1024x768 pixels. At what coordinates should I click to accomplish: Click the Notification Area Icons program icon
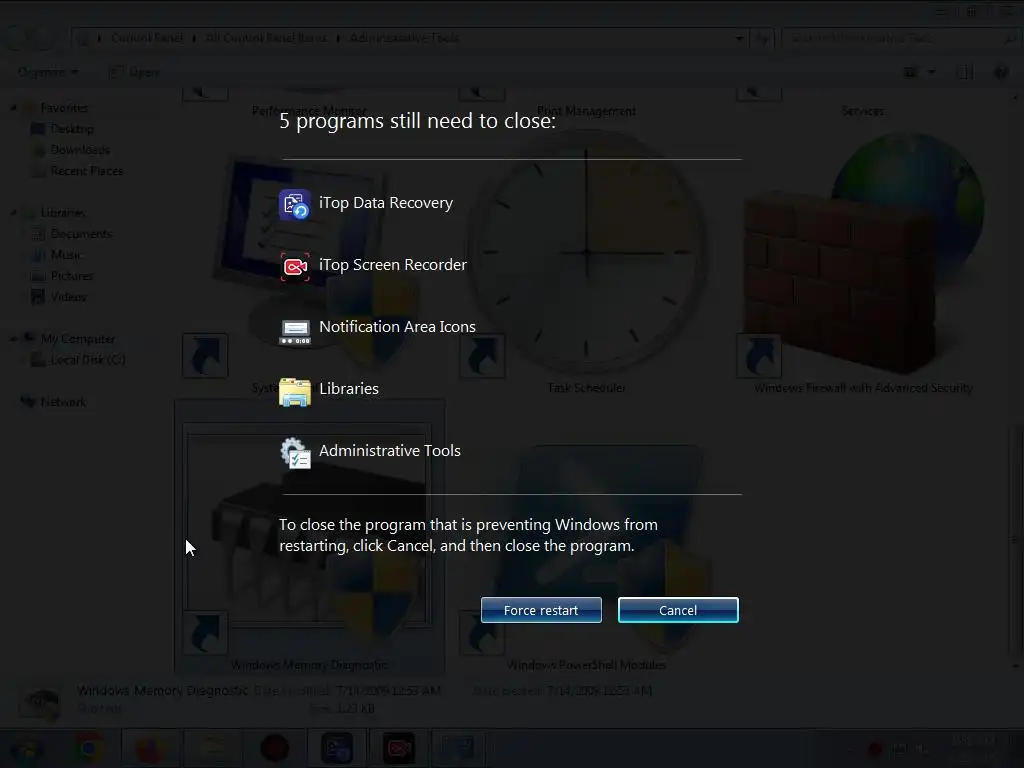(295, 331)
